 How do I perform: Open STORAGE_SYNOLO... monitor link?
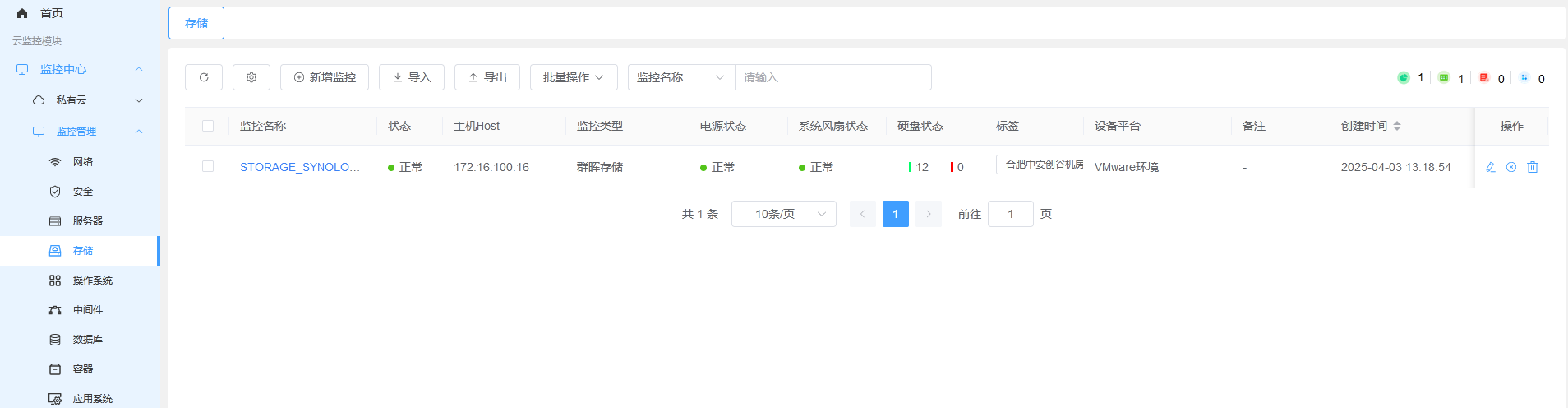[x=300, y=167]
